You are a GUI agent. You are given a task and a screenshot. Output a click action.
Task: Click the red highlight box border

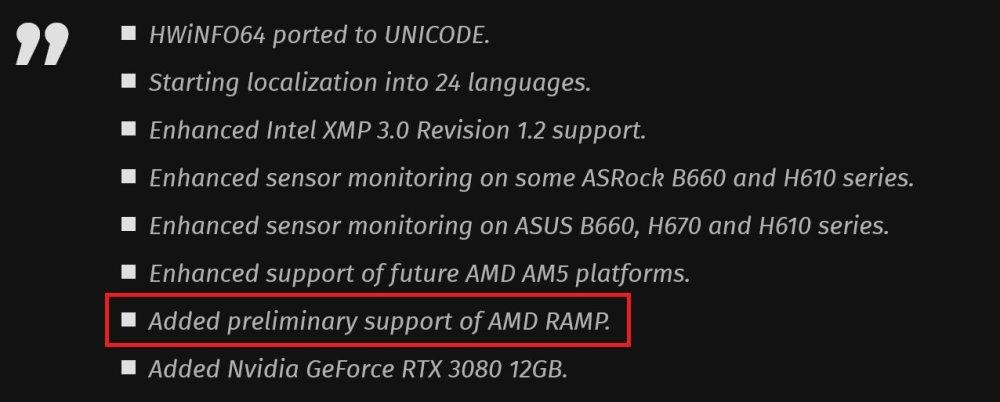(x=369, y=295)
